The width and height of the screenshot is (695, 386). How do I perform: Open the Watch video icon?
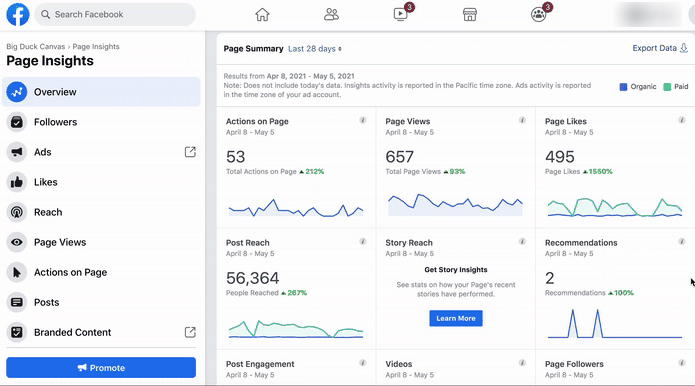400,15
